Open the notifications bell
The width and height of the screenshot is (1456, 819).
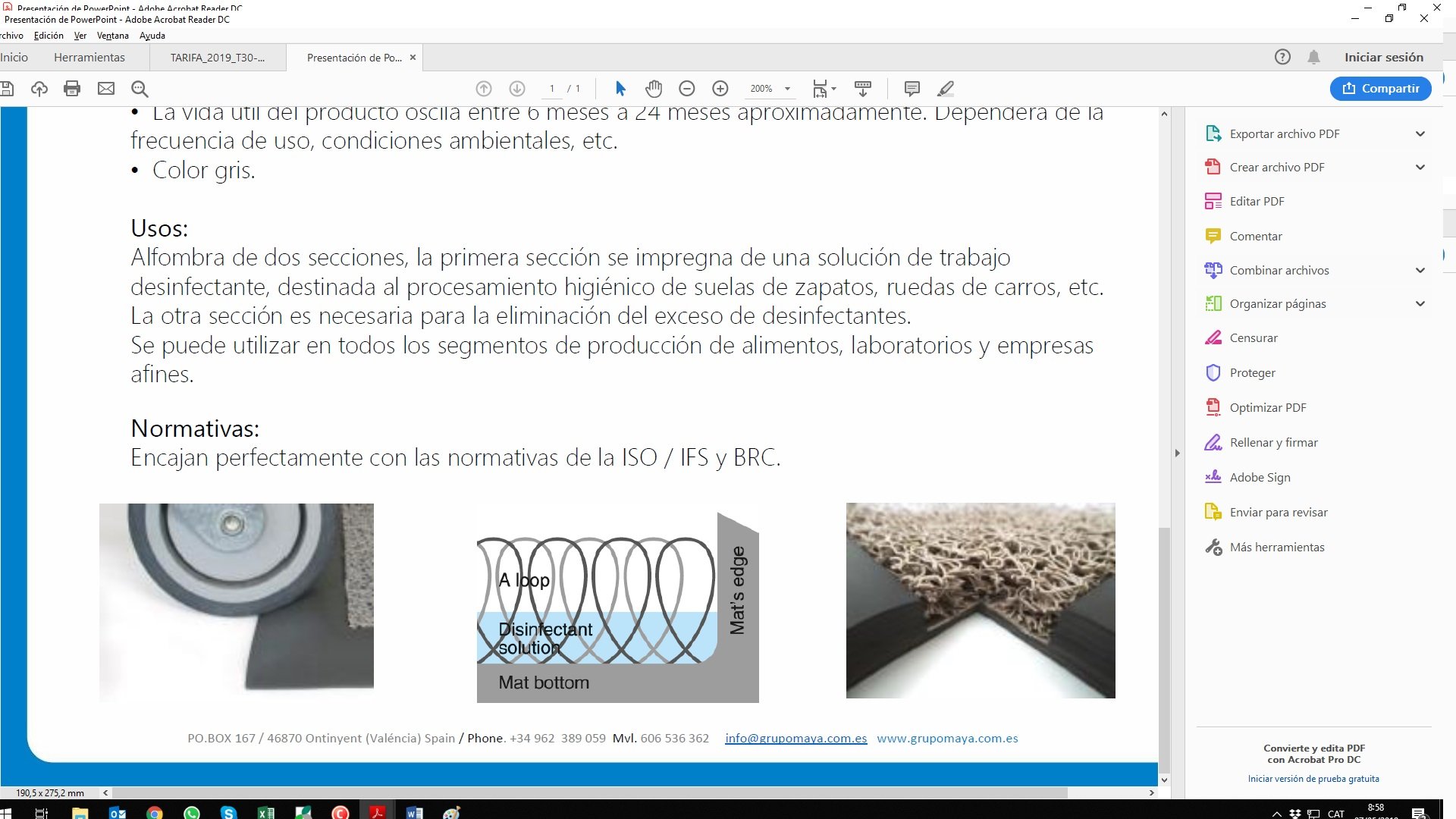(1314, 57)
